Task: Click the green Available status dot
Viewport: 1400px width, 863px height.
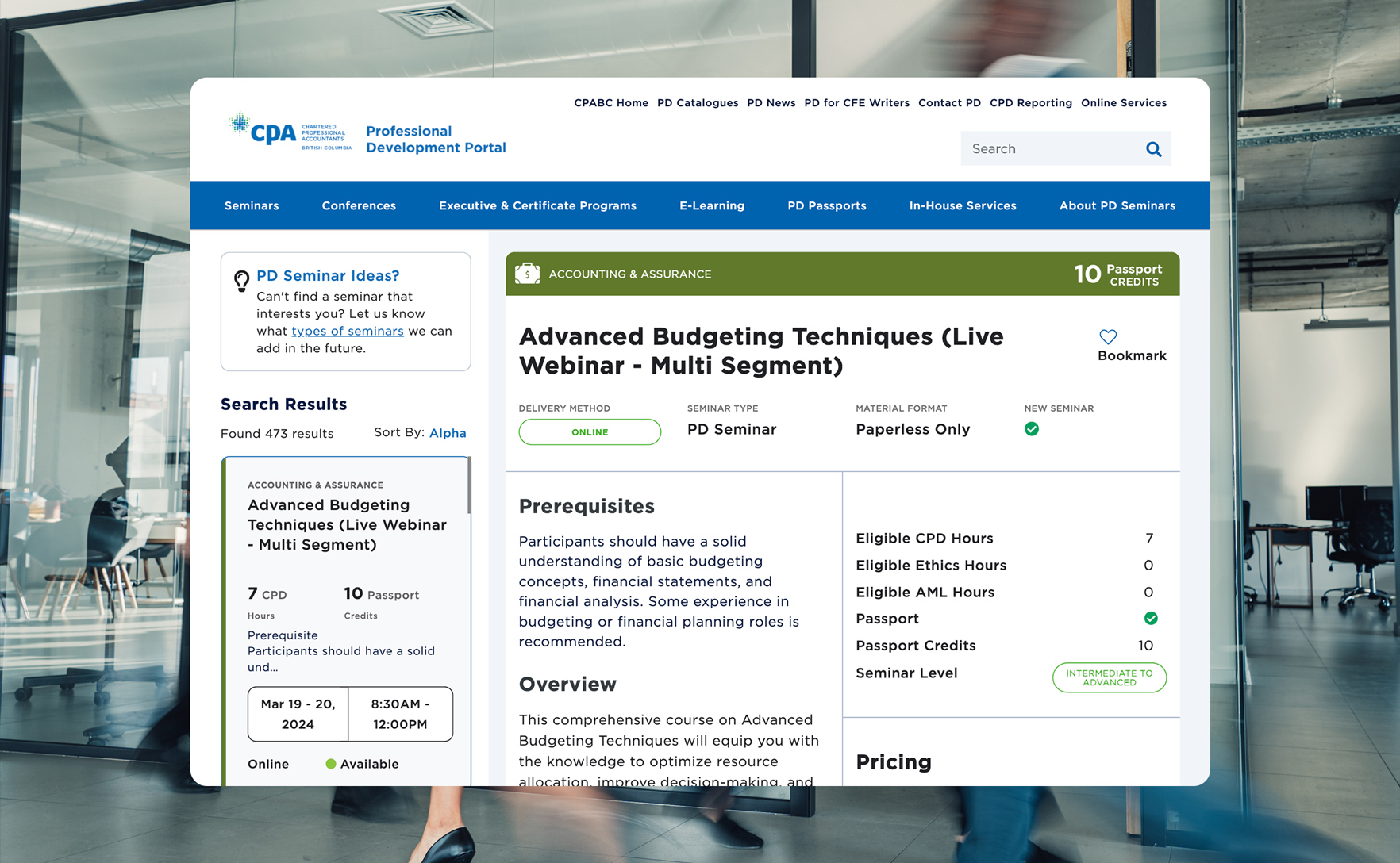Action: [330, 764]
